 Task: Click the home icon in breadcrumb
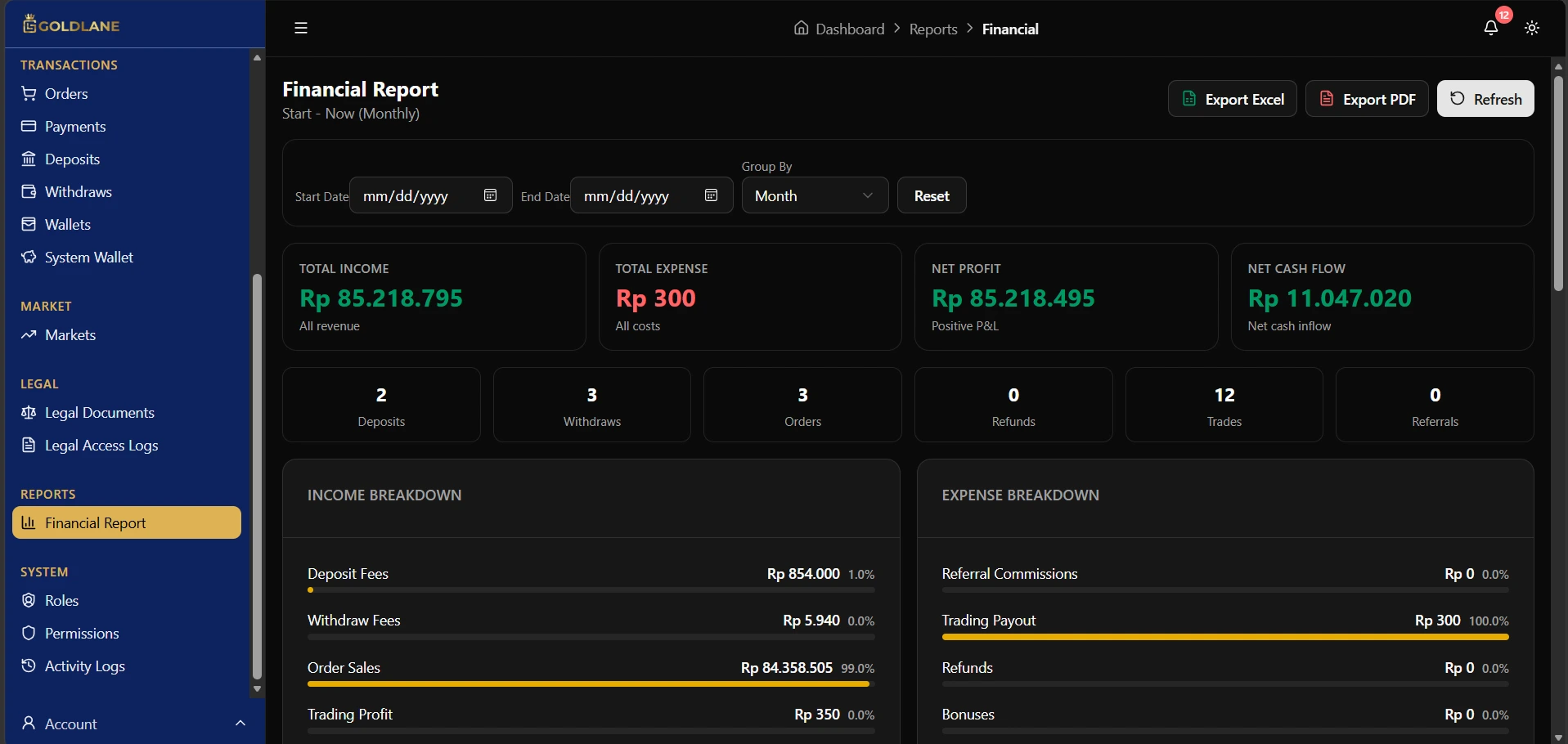tap(802, 29)
